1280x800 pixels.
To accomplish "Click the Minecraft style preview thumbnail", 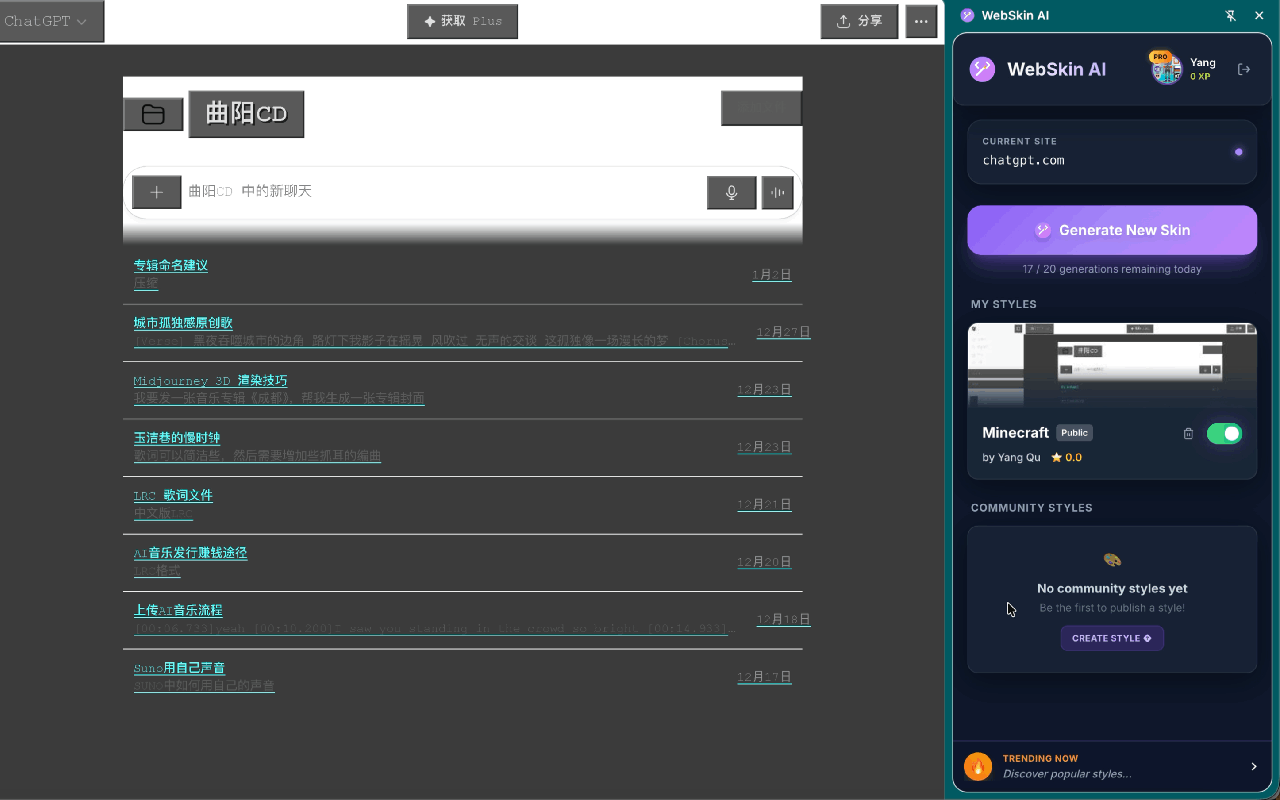I will click(x=1112, y=363).
